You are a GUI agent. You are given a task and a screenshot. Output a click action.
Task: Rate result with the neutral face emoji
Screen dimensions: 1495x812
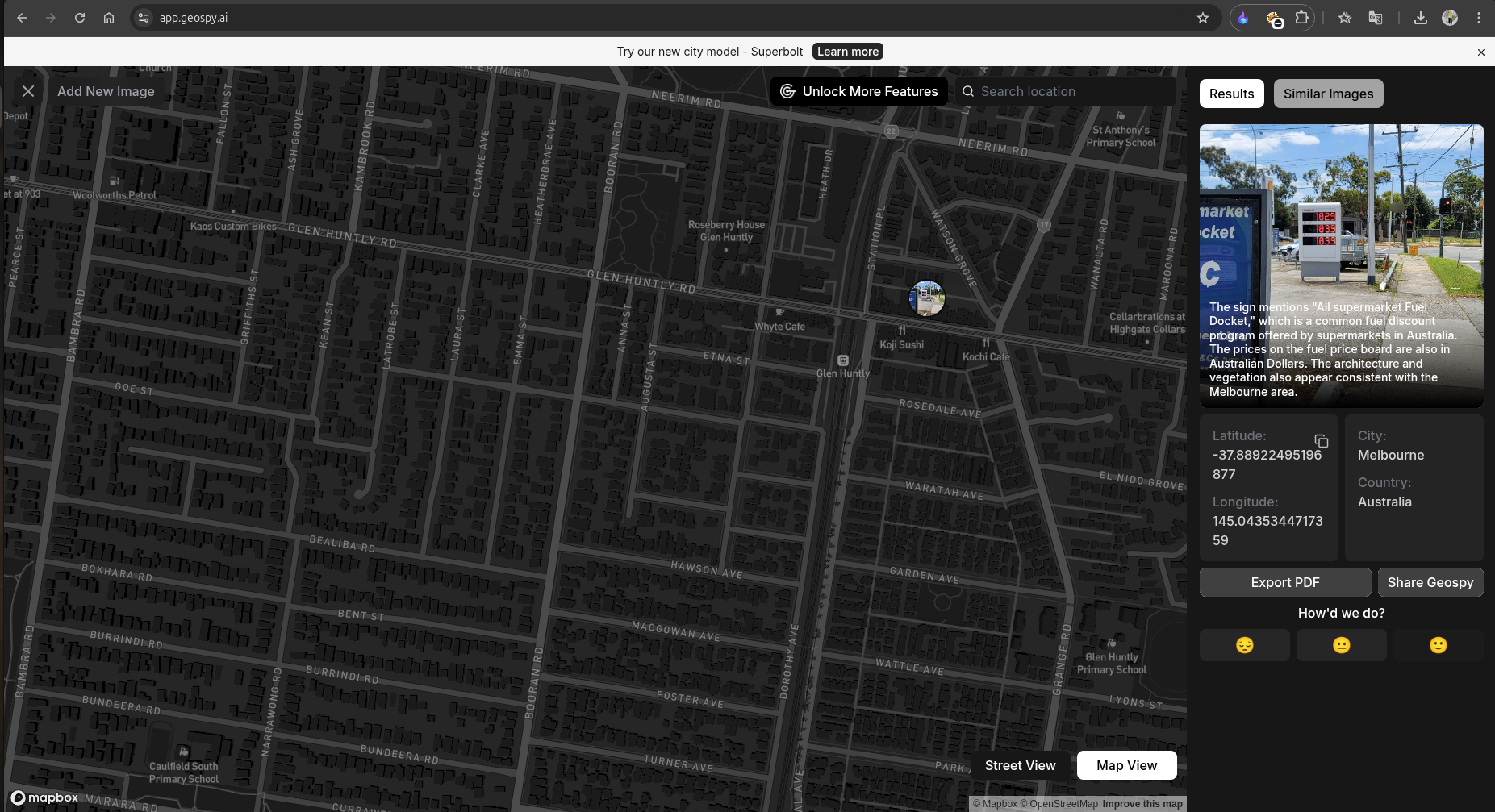pyautogui.click(x=1342, y=645)
